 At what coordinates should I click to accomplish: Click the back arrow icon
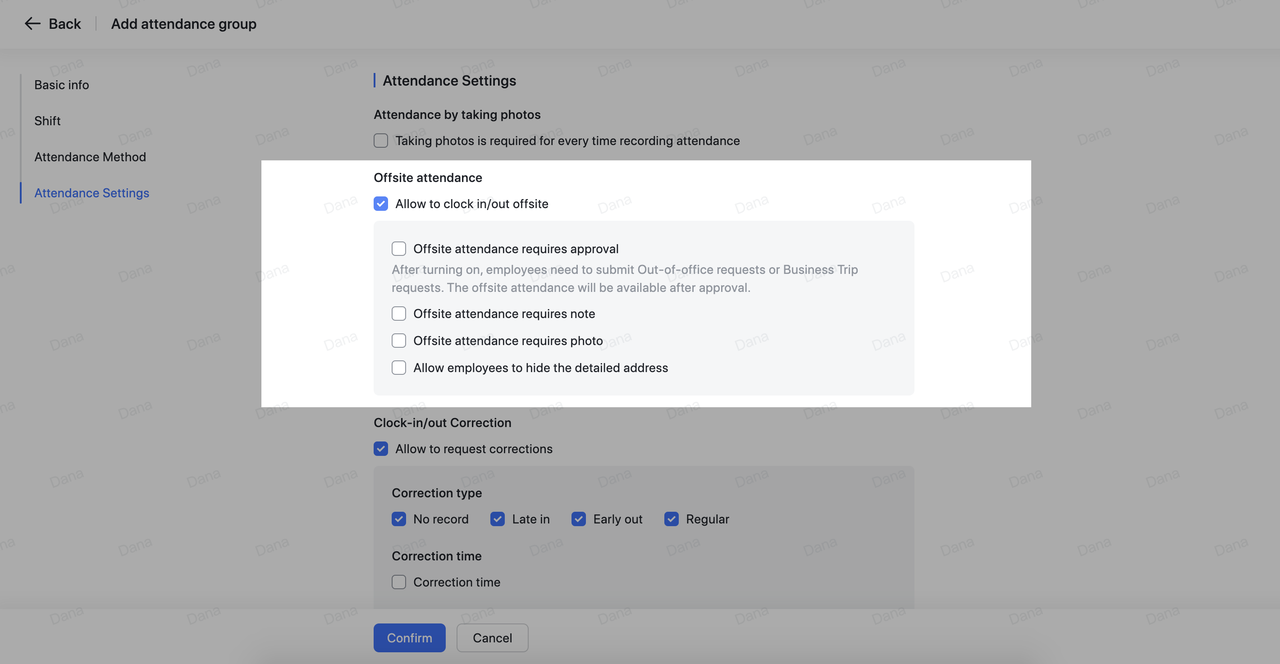tap(33, 23)
